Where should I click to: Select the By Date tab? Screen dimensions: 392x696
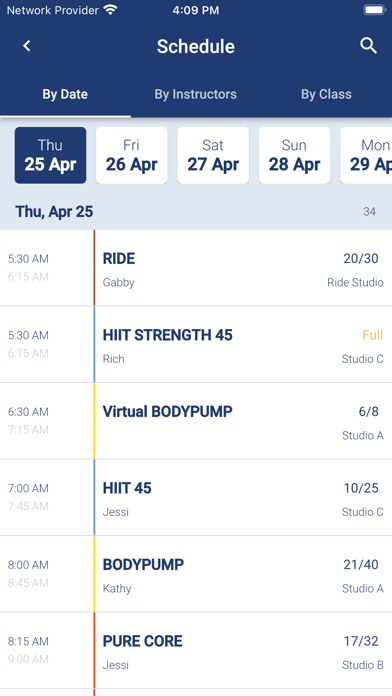(x=65, y=94)
